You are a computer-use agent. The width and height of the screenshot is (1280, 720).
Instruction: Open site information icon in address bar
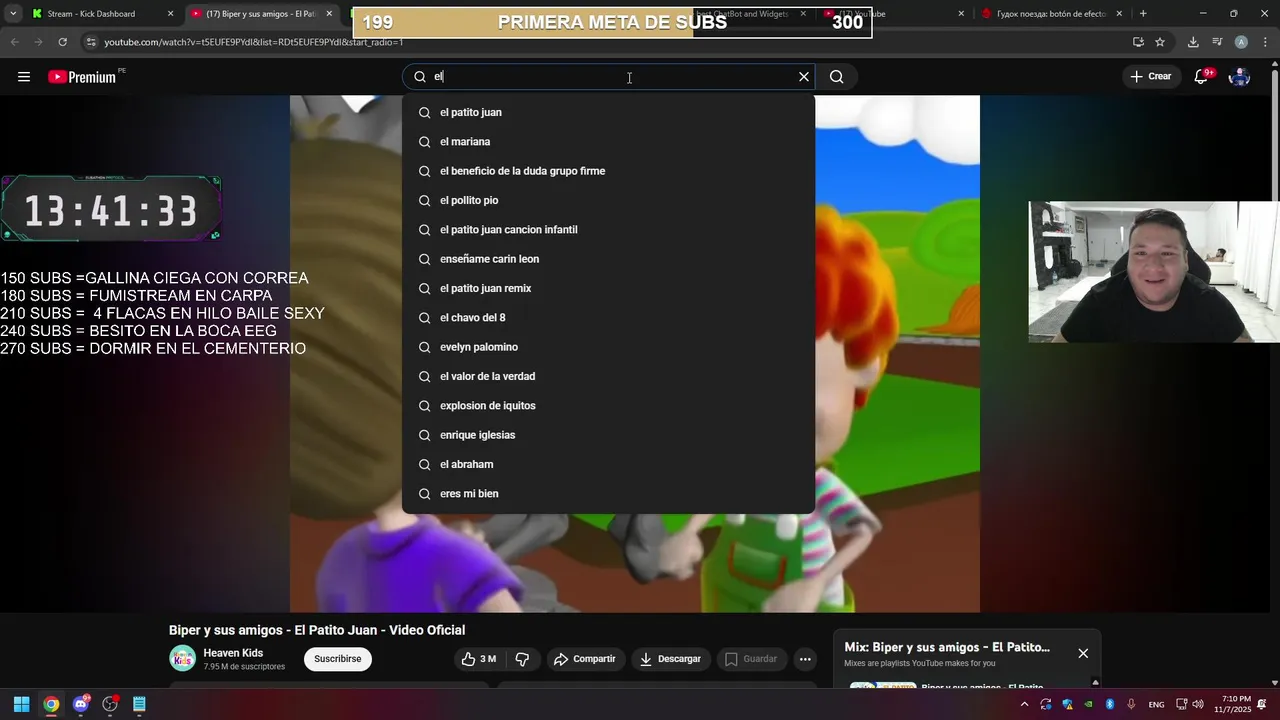pyautogui.click(x=92, y=42)
